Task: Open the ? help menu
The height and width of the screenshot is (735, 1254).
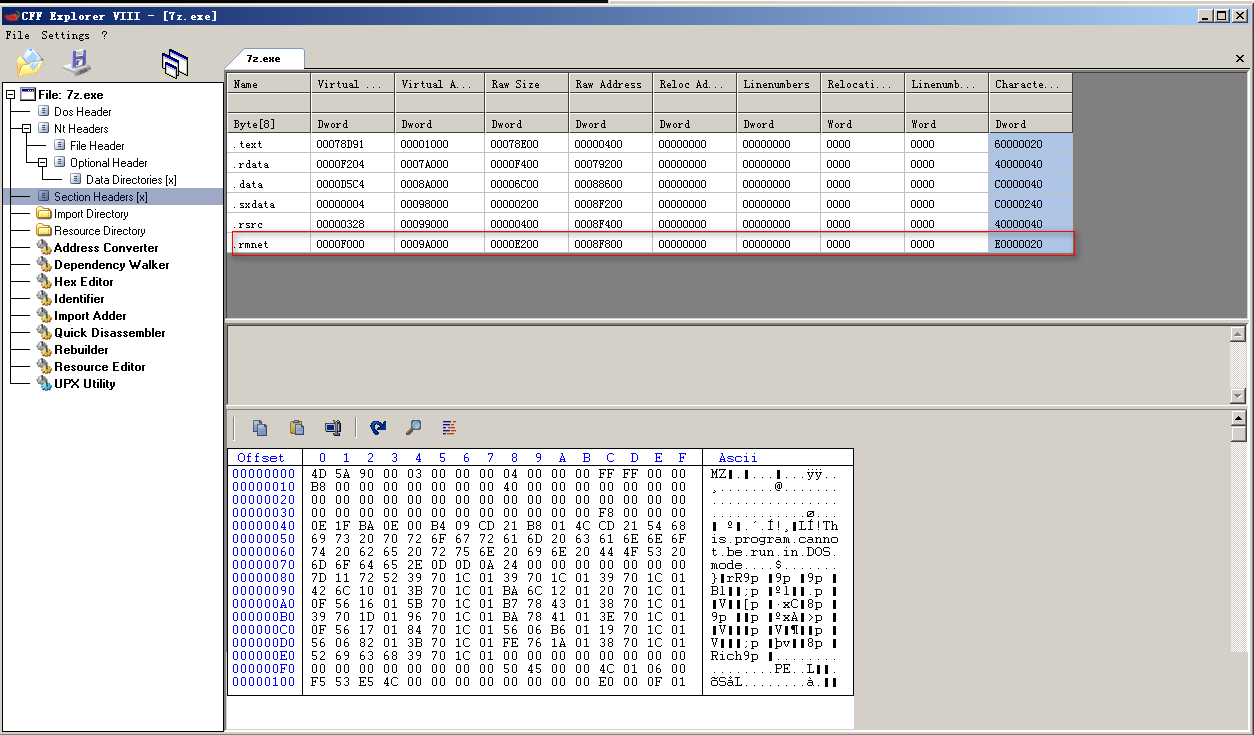Action: click(104, 35)
